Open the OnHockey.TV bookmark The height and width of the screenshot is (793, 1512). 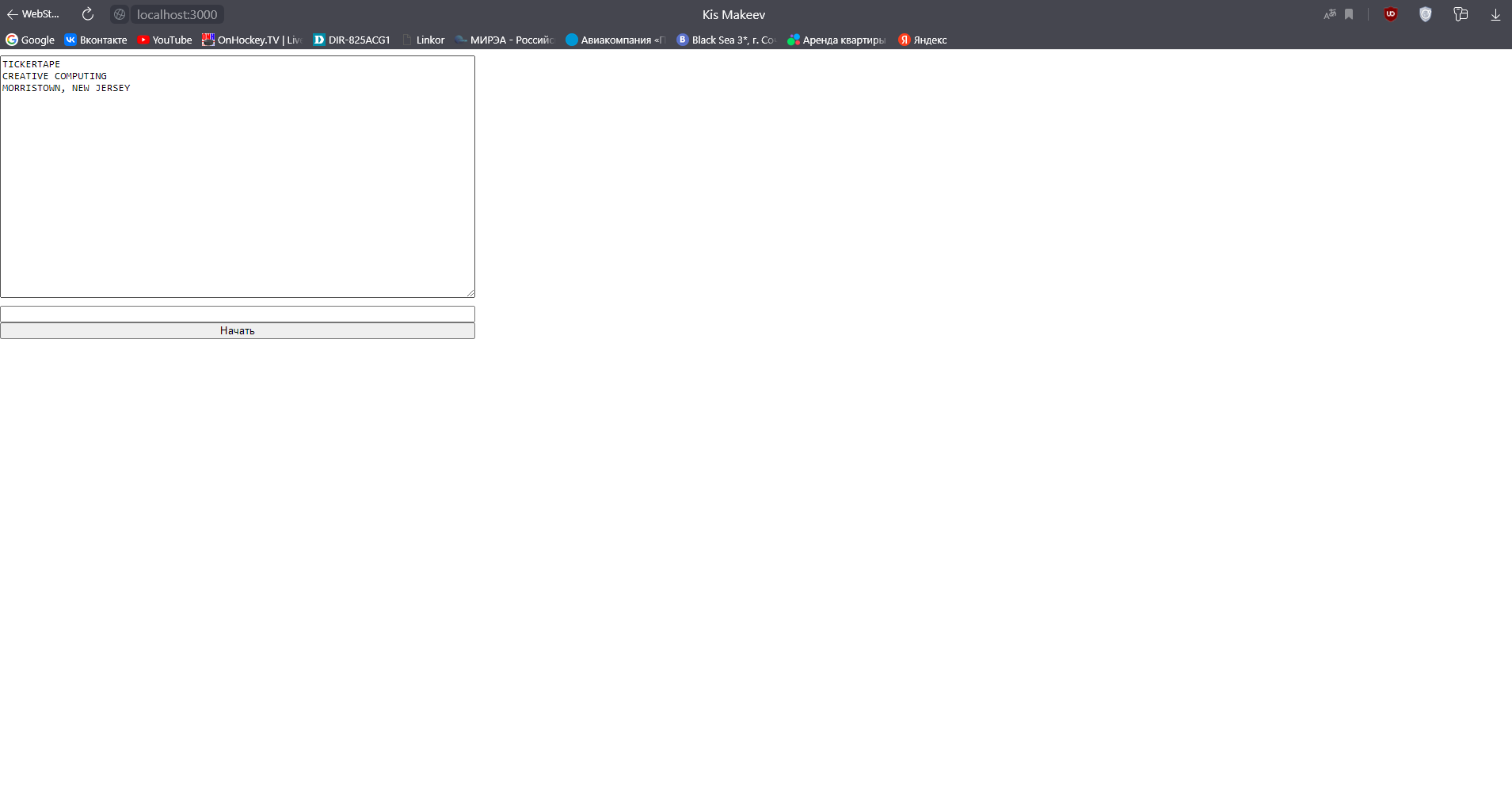point(250,40)
